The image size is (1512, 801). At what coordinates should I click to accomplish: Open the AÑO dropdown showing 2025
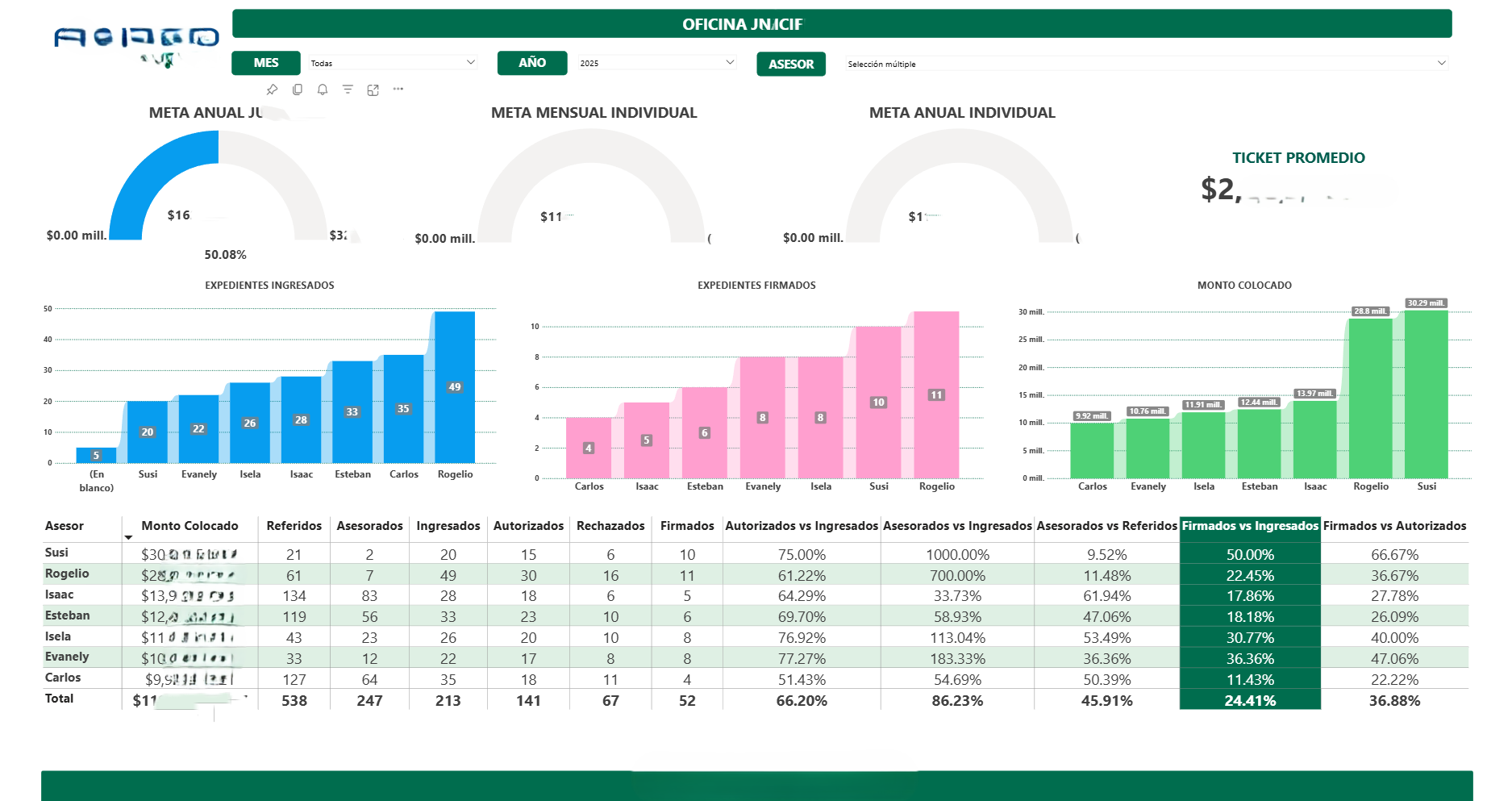tap(729, 62)
